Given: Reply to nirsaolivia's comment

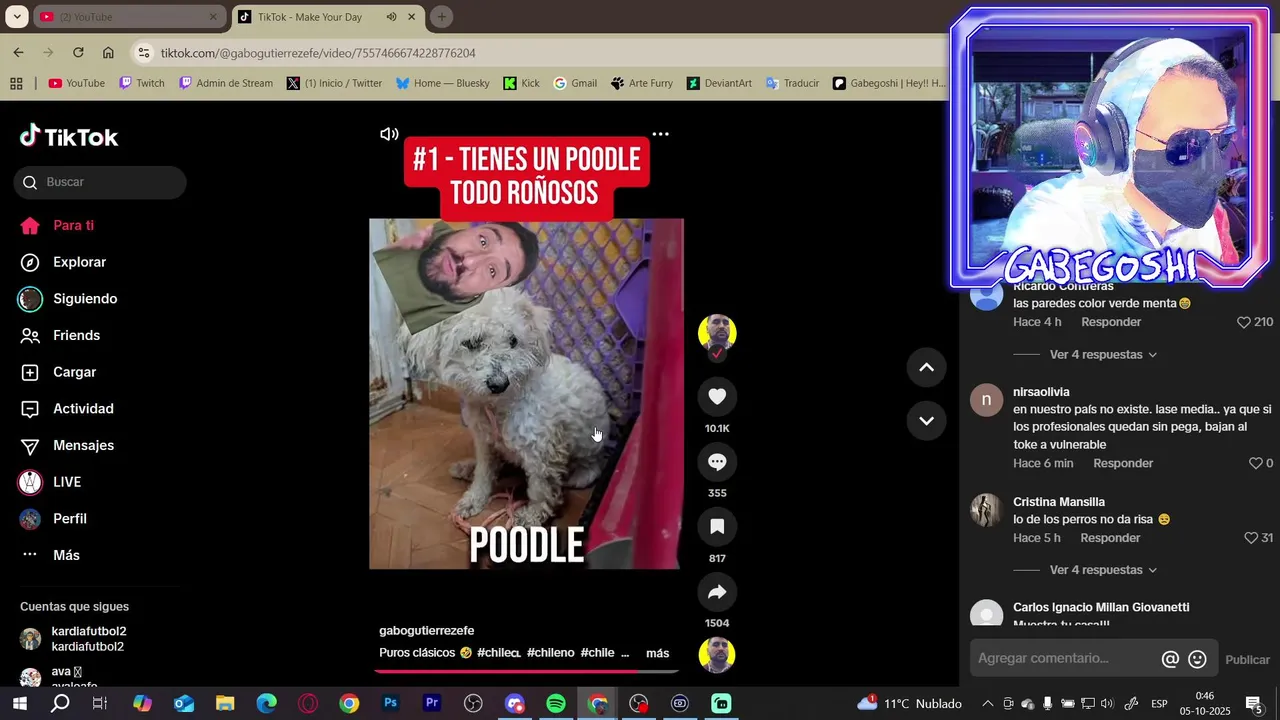Looking at the screenshot, I should tap(1123, 463).
